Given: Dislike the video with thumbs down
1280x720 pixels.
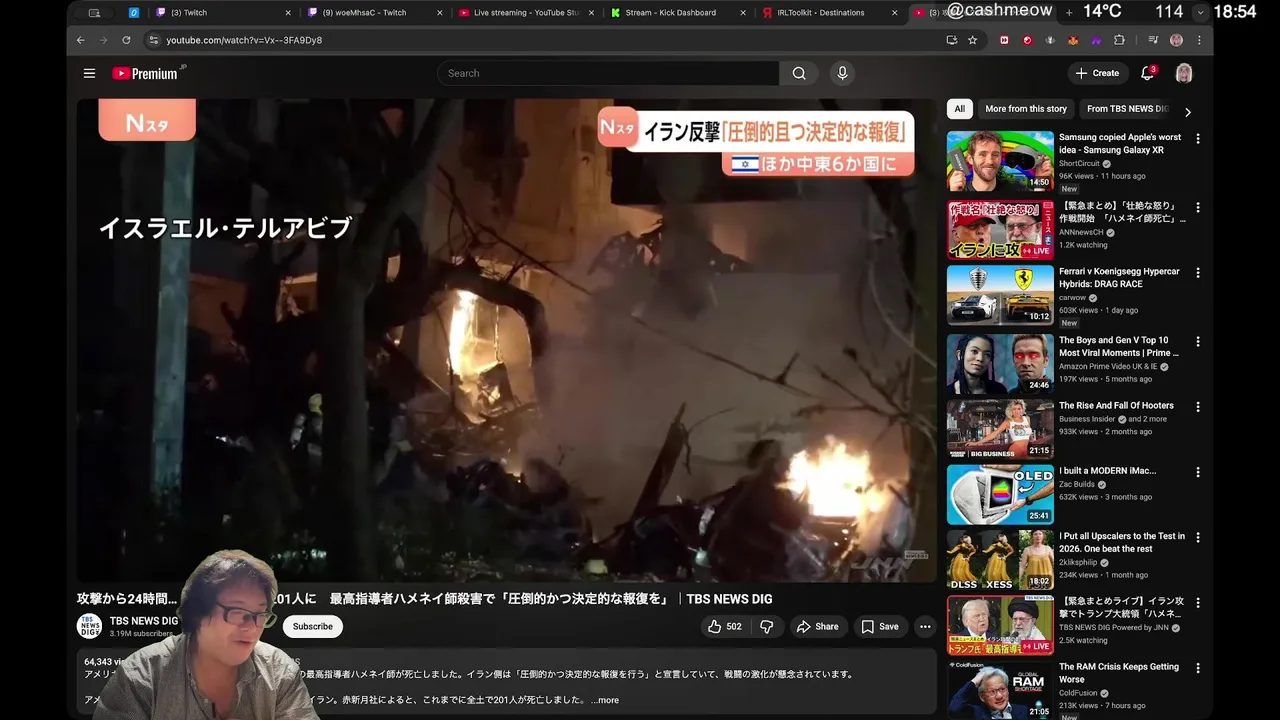Looking at the screenshot, I should click(767, 627).
